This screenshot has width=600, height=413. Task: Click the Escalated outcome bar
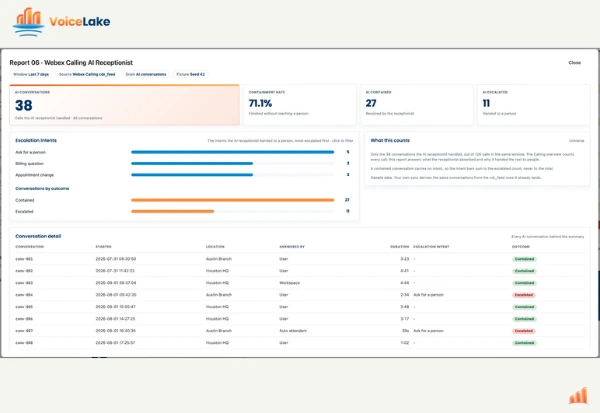point(232,211)
